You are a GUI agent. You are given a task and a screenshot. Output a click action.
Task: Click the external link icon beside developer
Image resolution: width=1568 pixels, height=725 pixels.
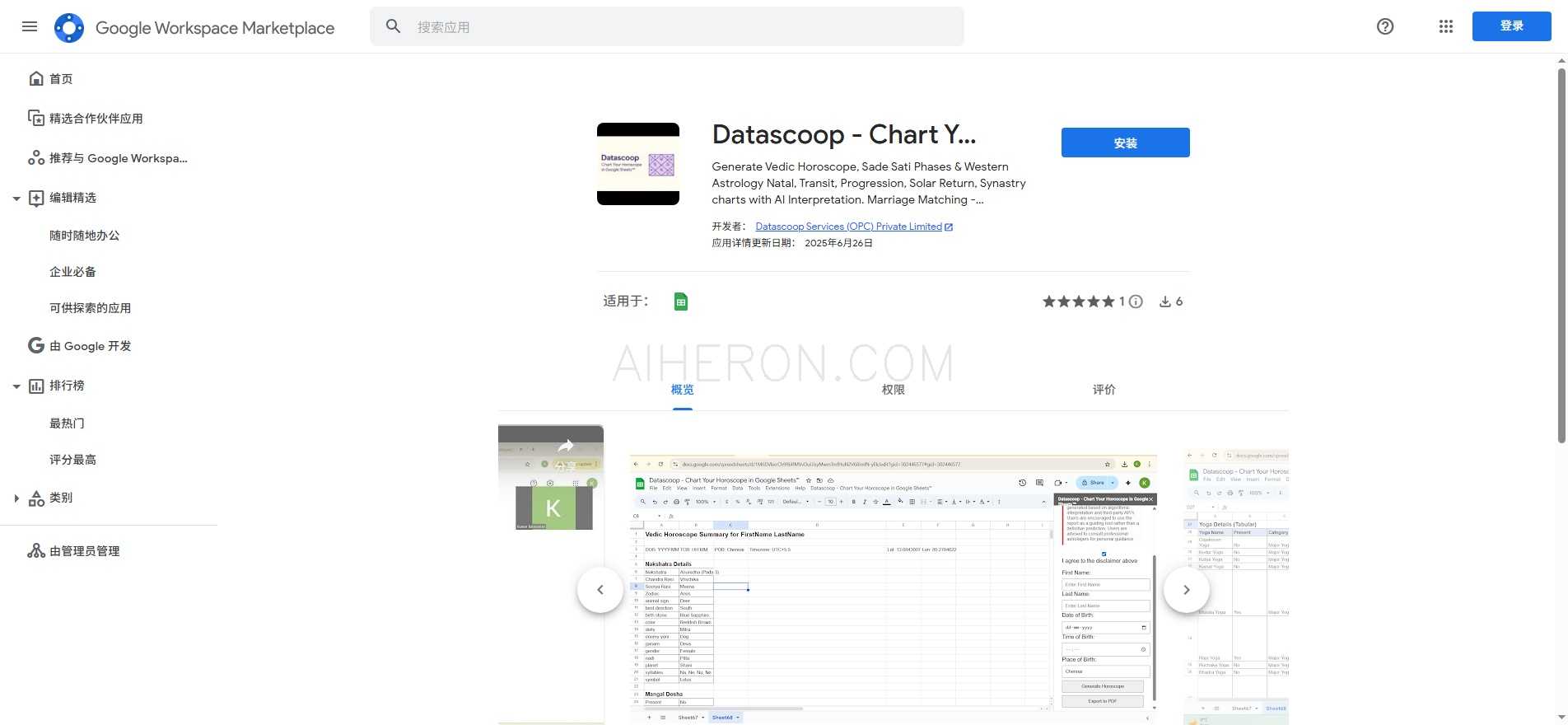949,227
